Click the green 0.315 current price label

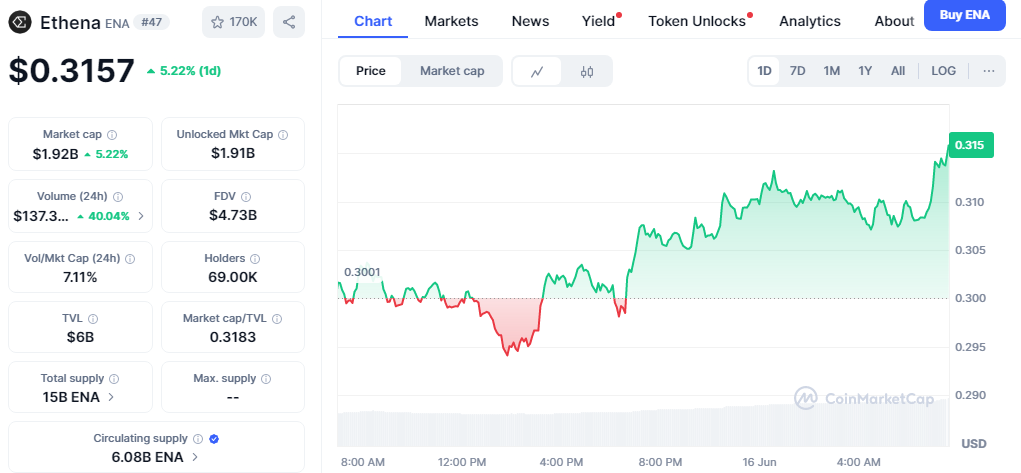click(971, 145)
